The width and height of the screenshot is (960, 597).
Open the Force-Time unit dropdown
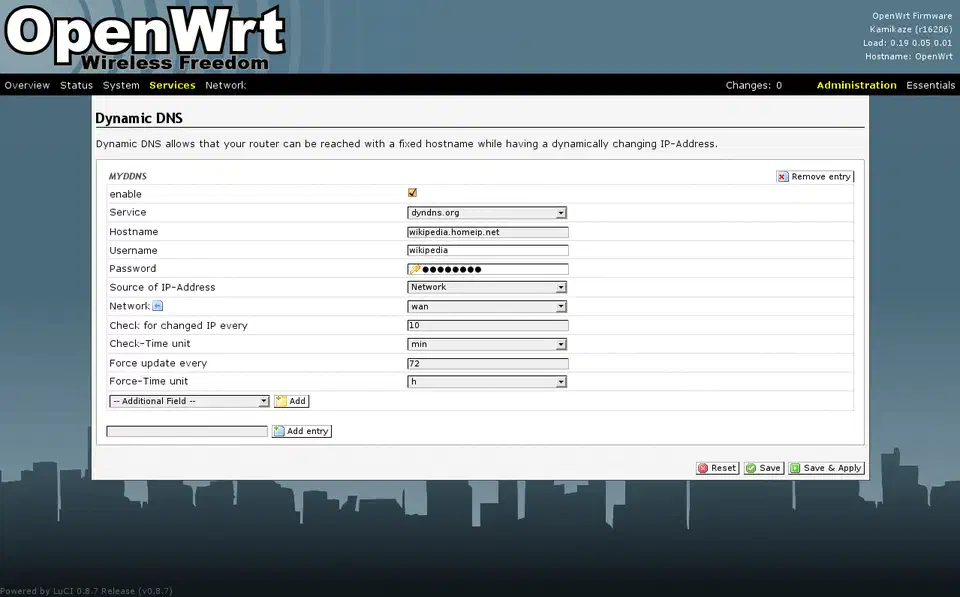(x=487, y=381)
